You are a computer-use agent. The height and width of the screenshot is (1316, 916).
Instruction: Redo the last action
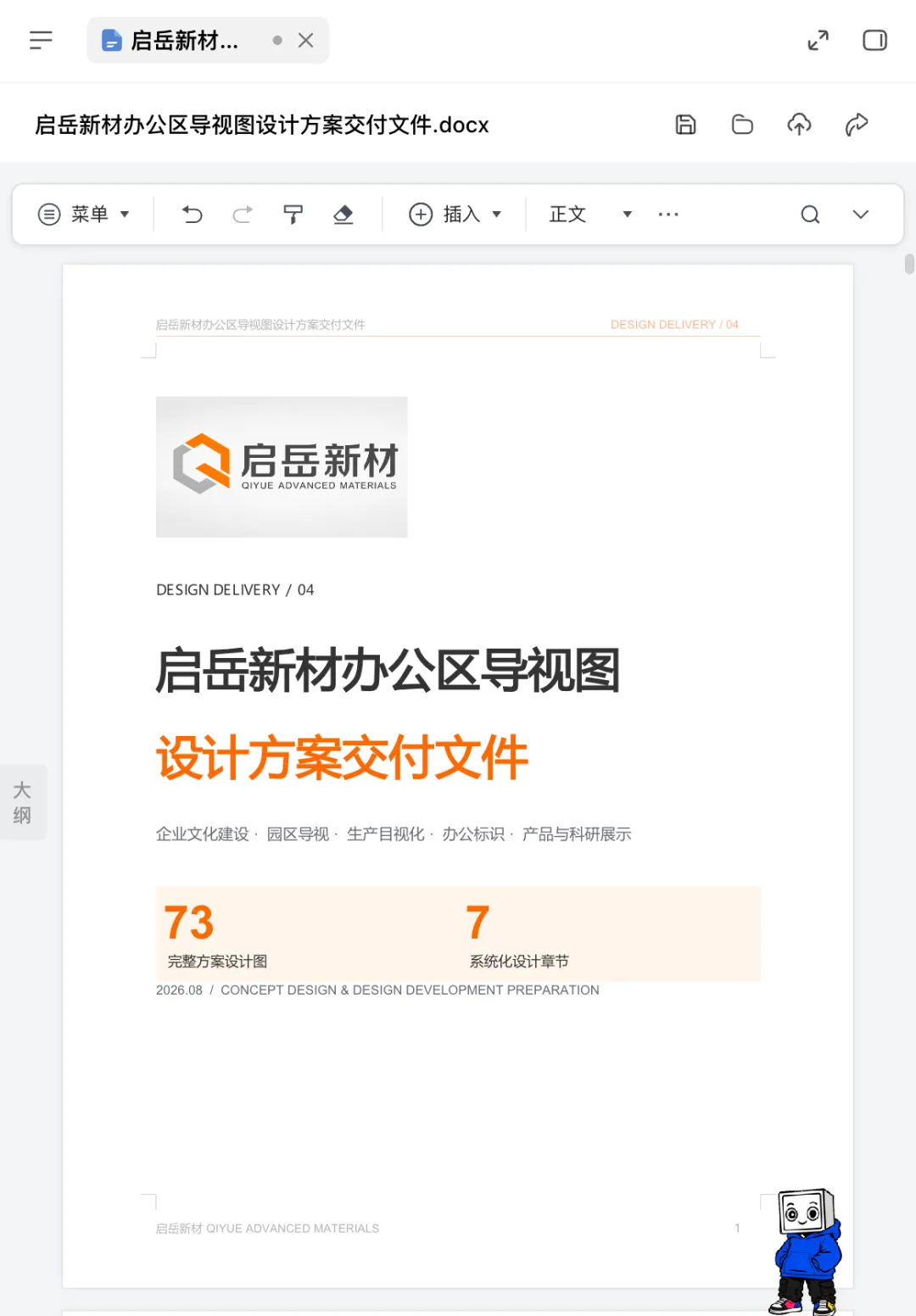[x=243, y=215]
